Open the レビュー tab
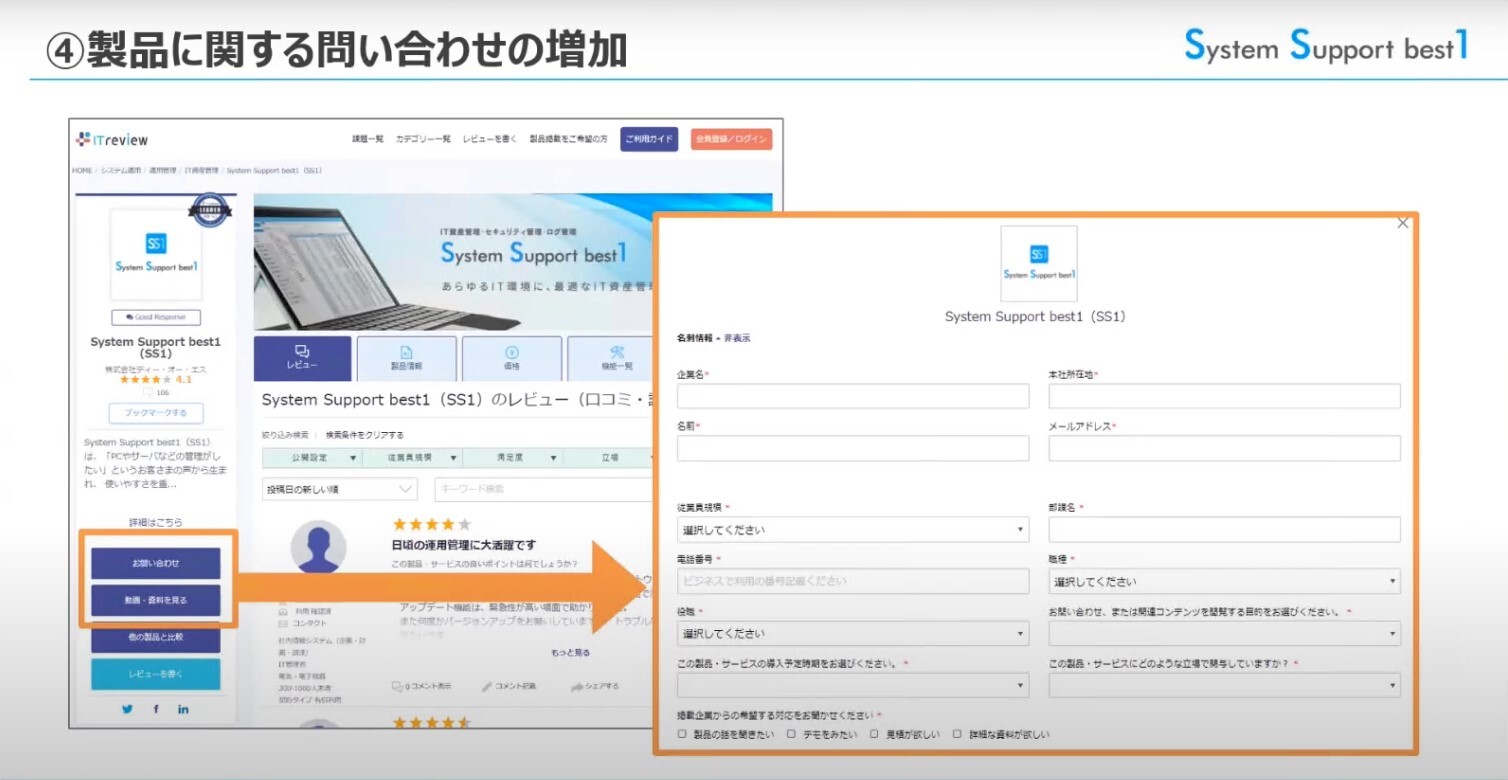 (303, 358)
